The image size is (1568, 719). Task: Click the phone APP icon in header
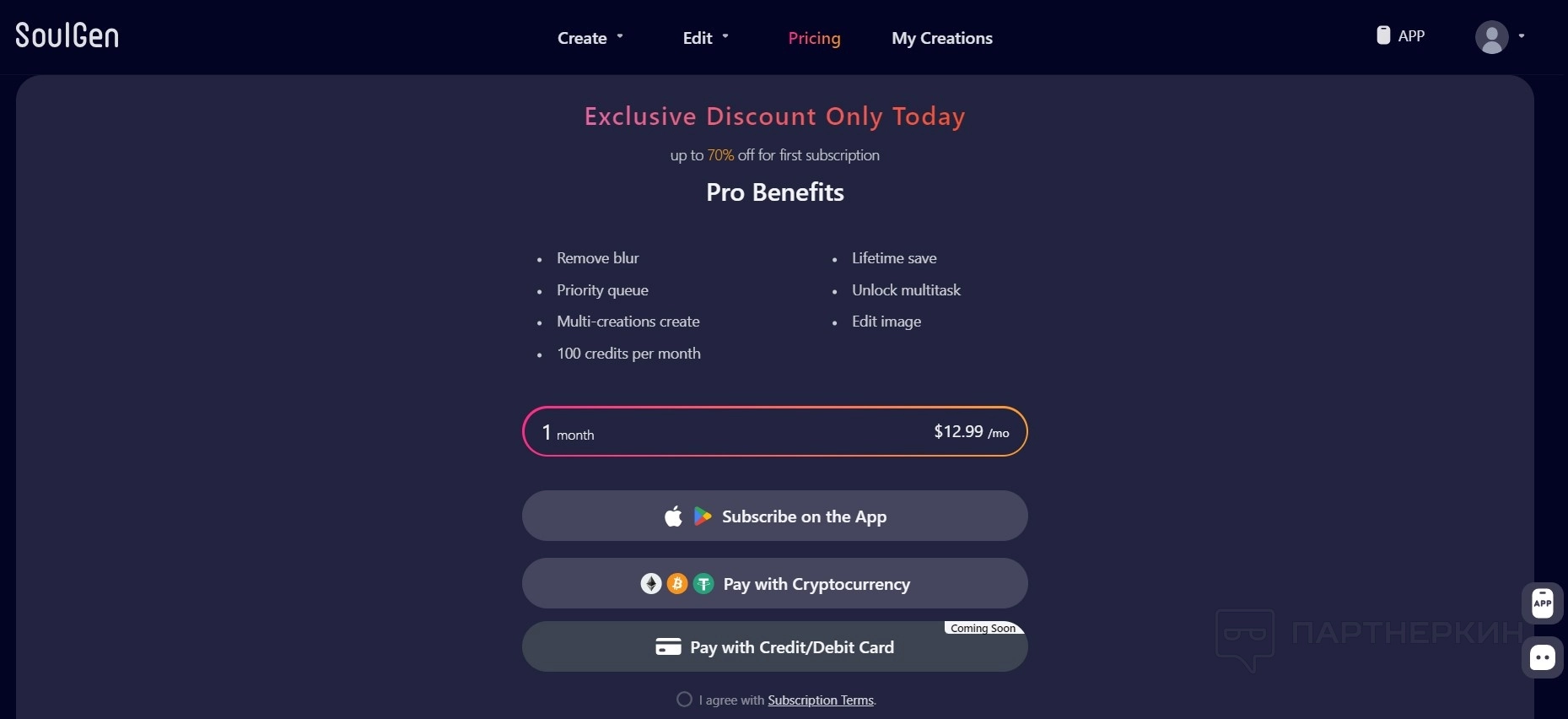(1383, 35)
